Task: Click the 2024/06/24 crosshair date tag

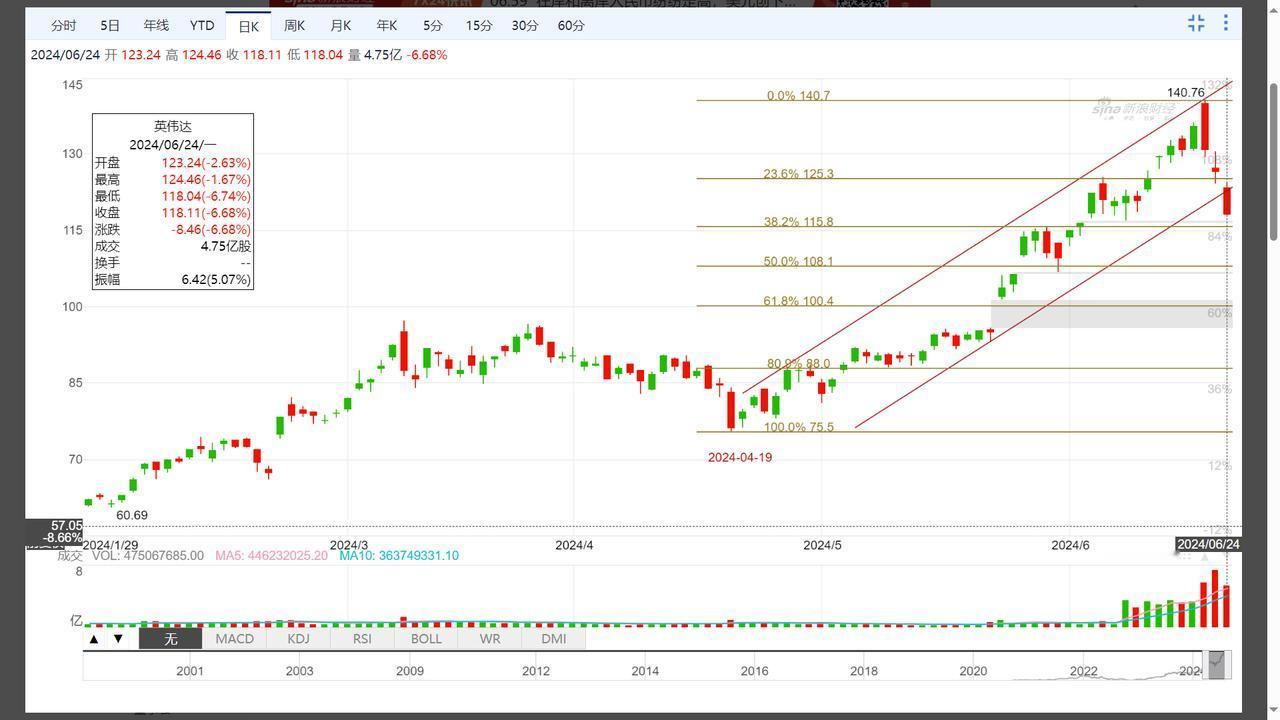Action: coord(1208,544)
